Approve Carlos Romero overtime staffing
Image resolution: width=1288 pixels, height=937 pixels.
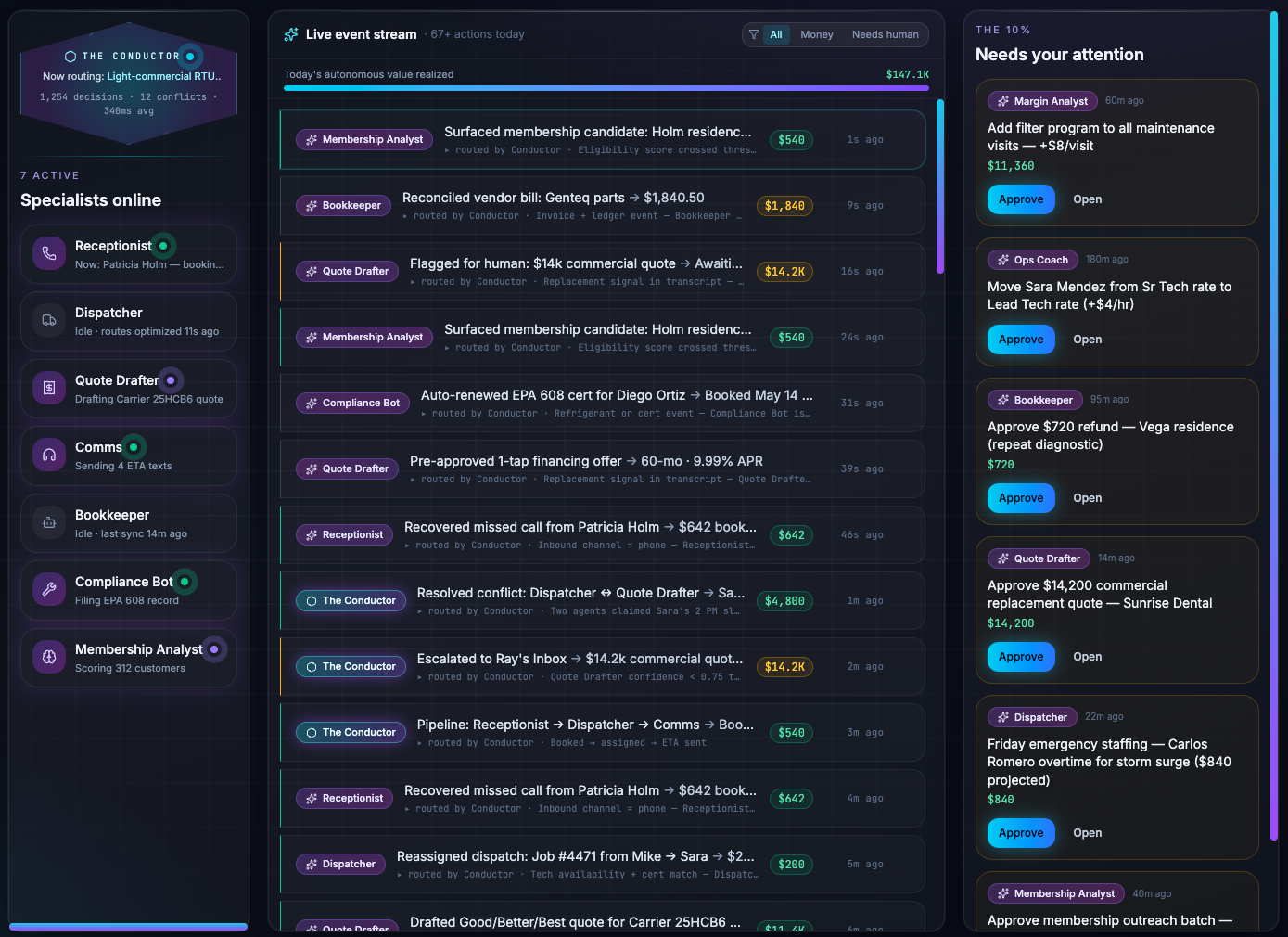click(1021, 833)
